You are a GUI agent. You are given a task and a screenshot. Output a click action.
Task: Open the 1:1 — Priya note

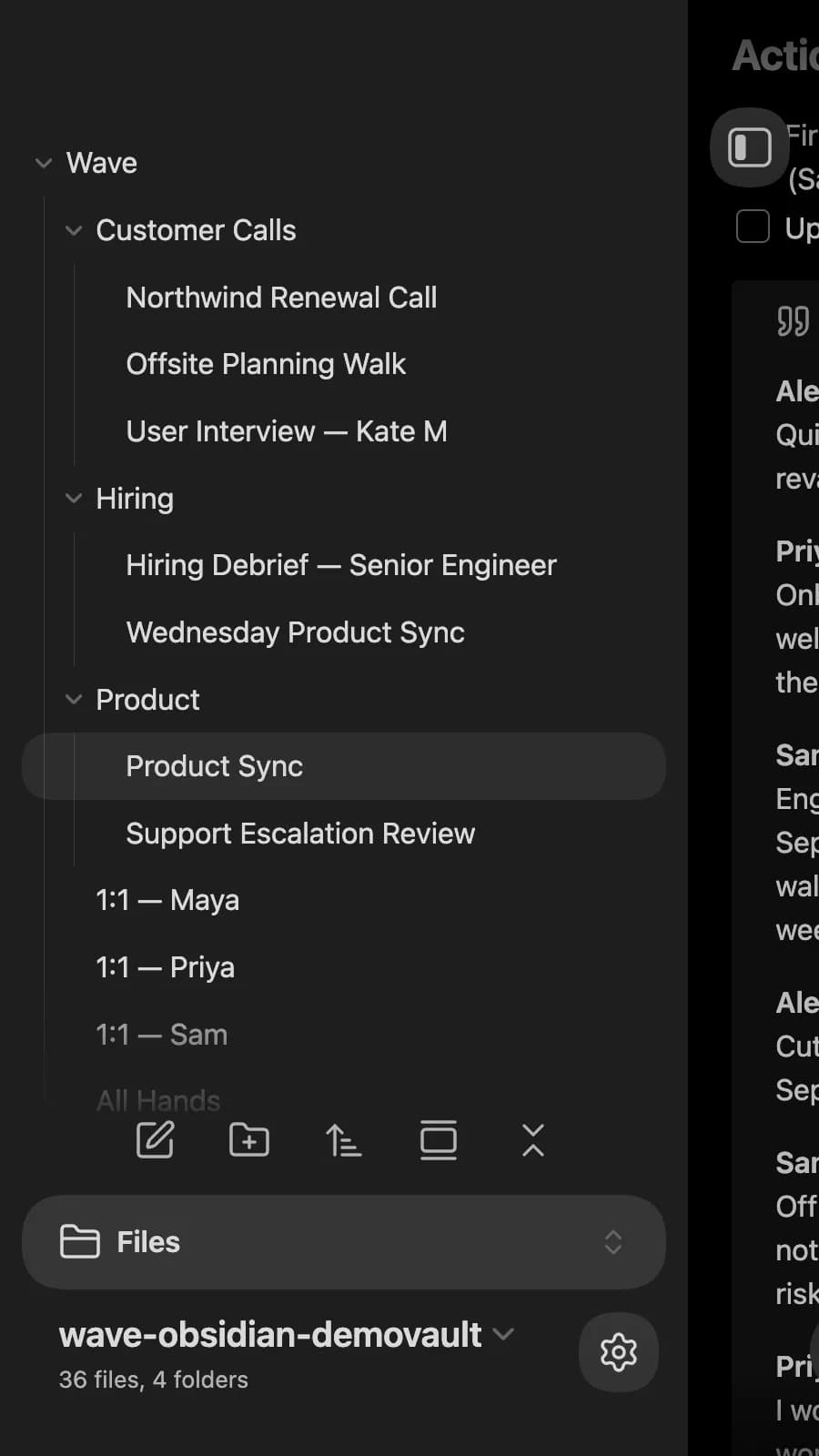(344, 967)
